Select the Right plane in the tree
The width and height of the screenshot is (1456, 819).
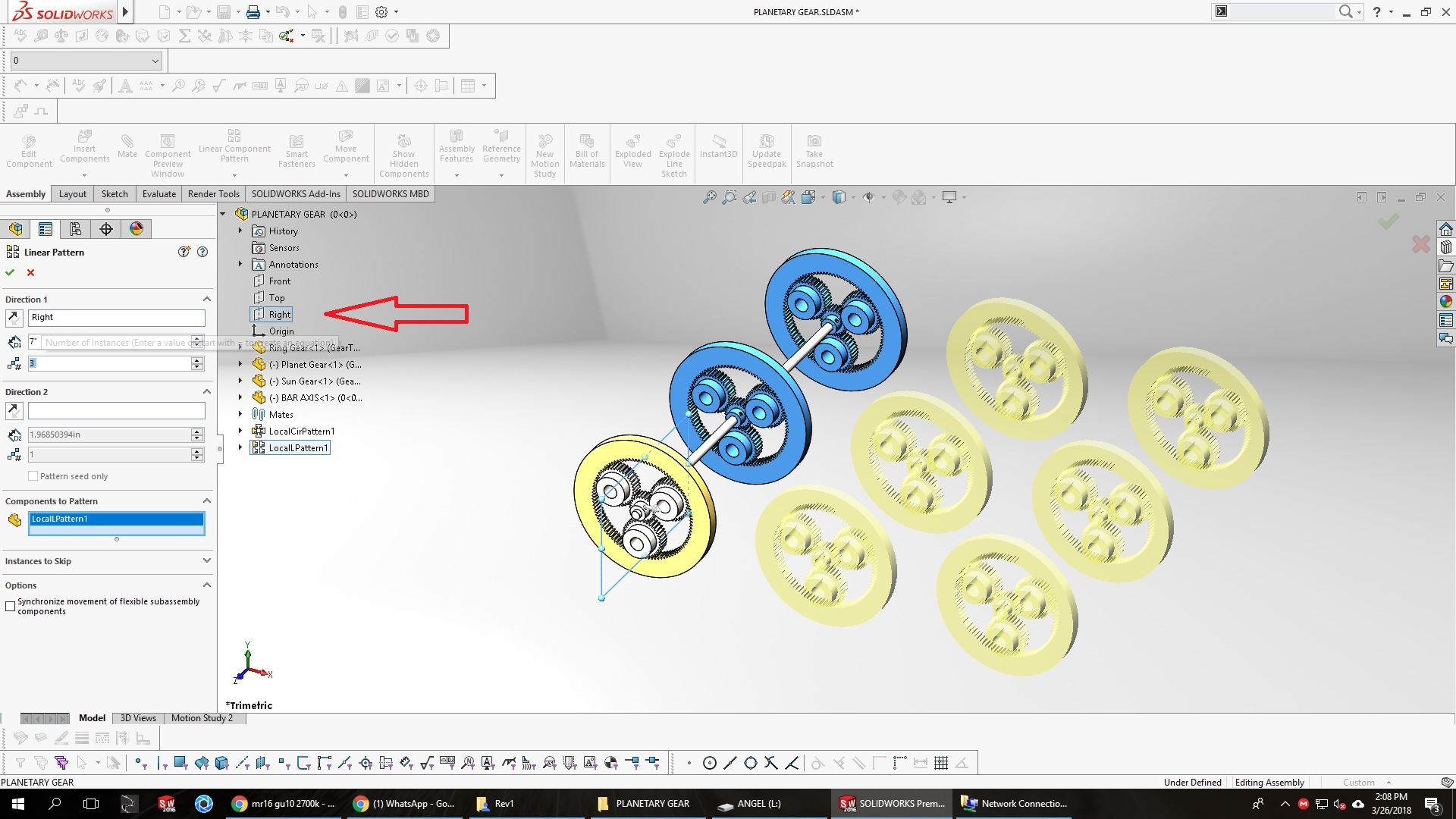279,315
